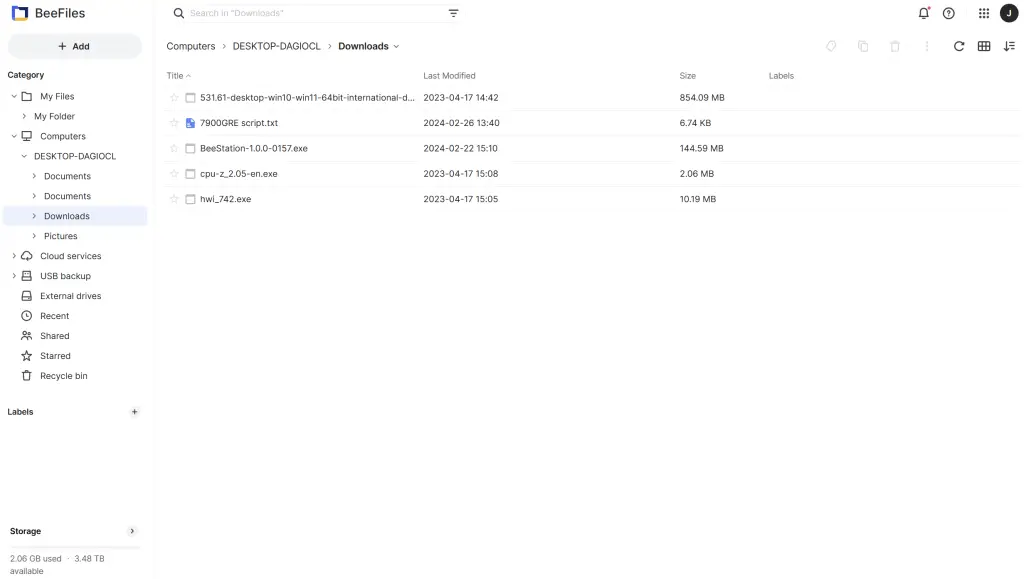Open the search filter options icon
Screen dimensions: 1024x579
[453, 13]
